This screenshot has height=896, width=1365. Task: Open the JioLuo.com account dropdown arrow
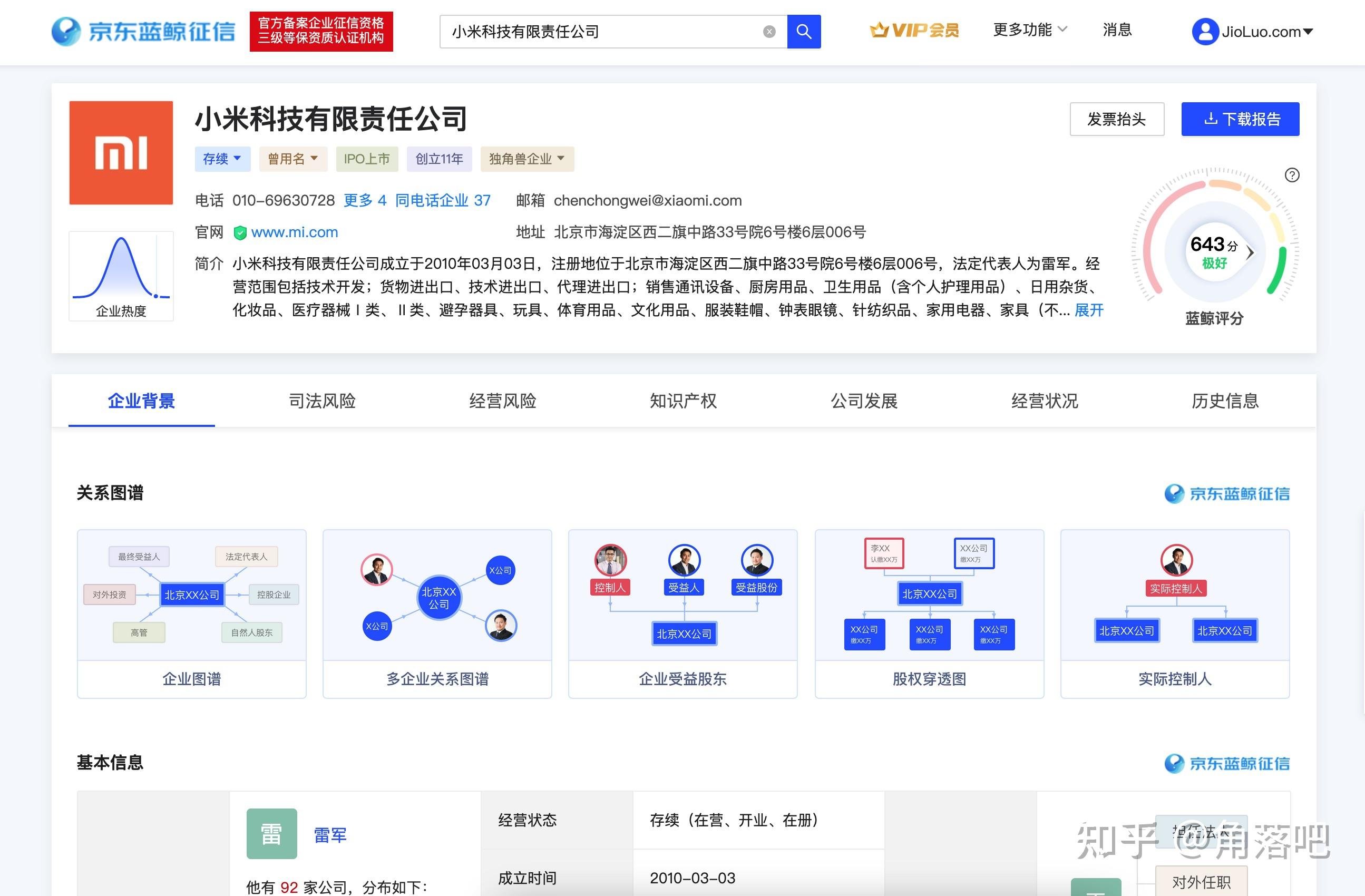tap(1308, 32)
